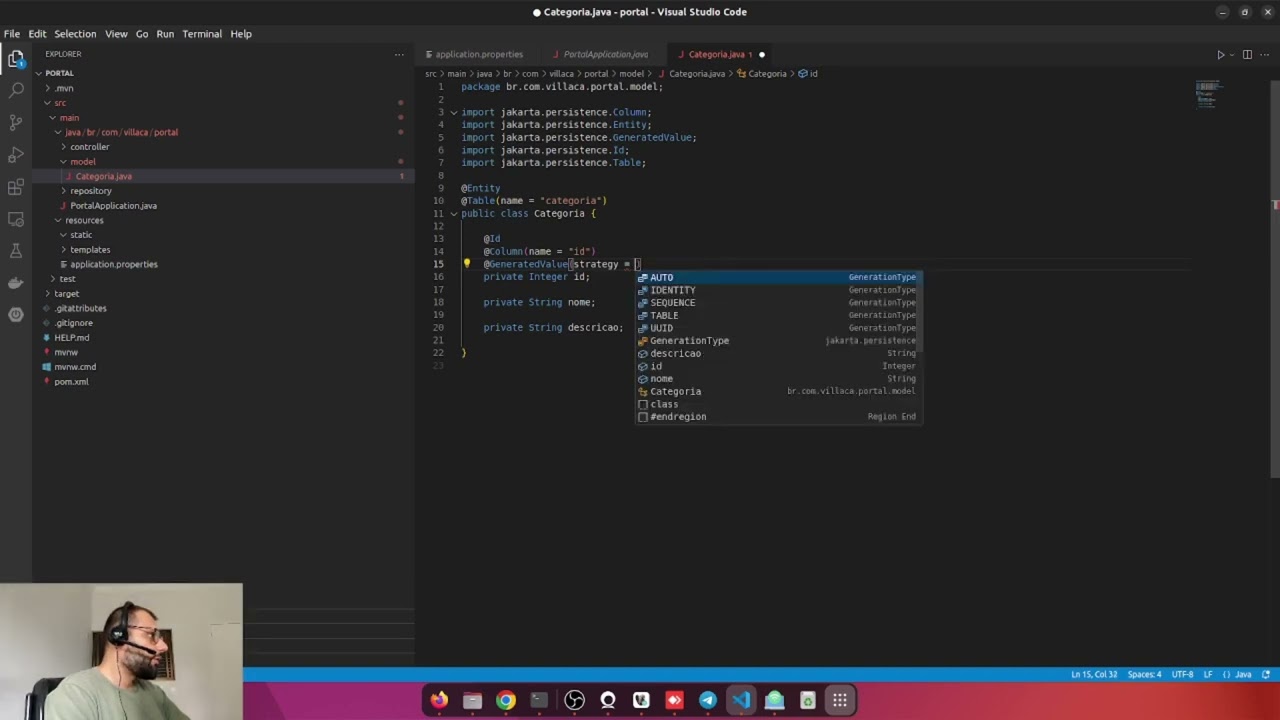Open the Docker view in the activity bar

coord(16,283)
